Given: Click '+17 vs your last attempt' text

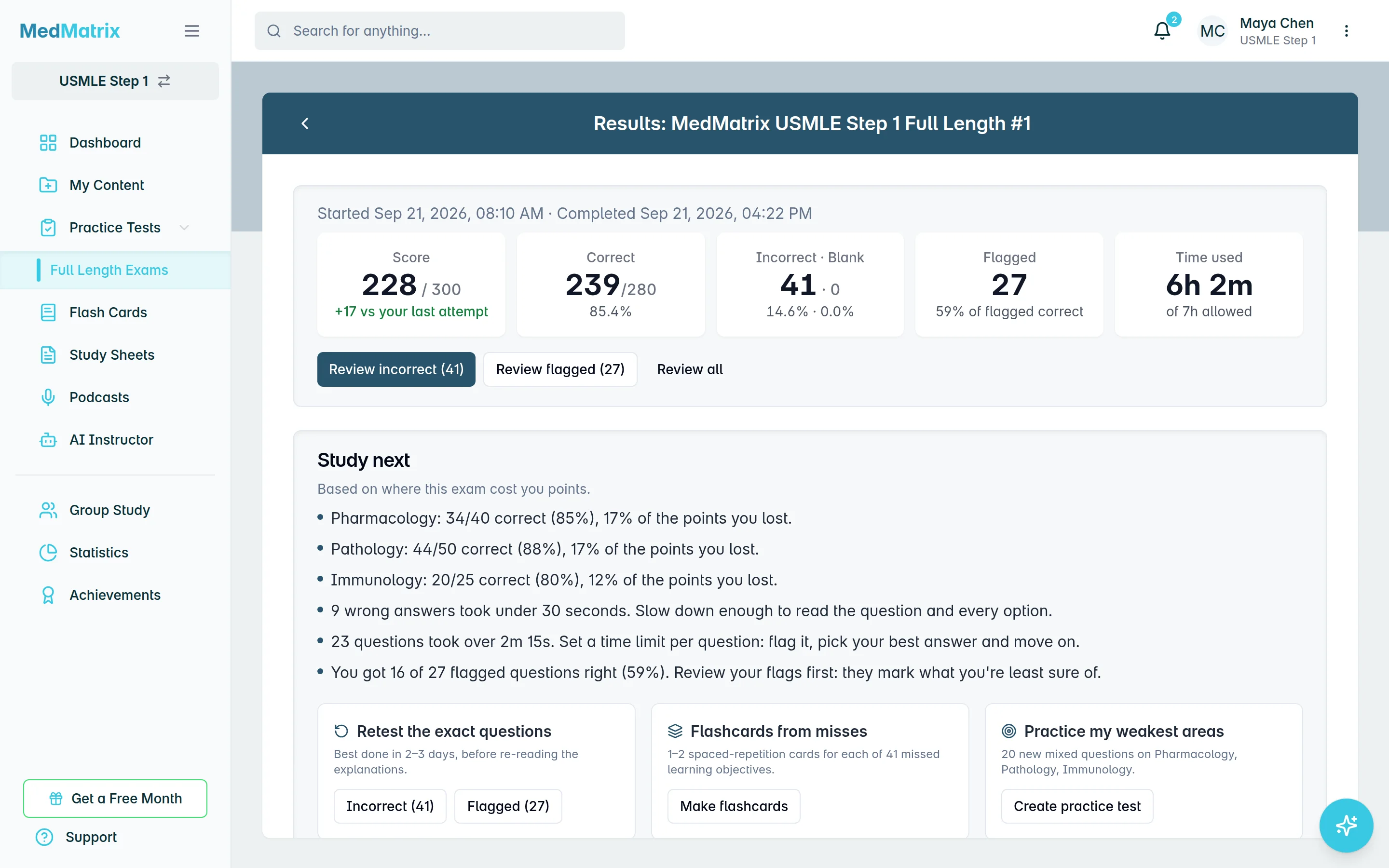Looking at the screenshot, I should tap(411, 312).
